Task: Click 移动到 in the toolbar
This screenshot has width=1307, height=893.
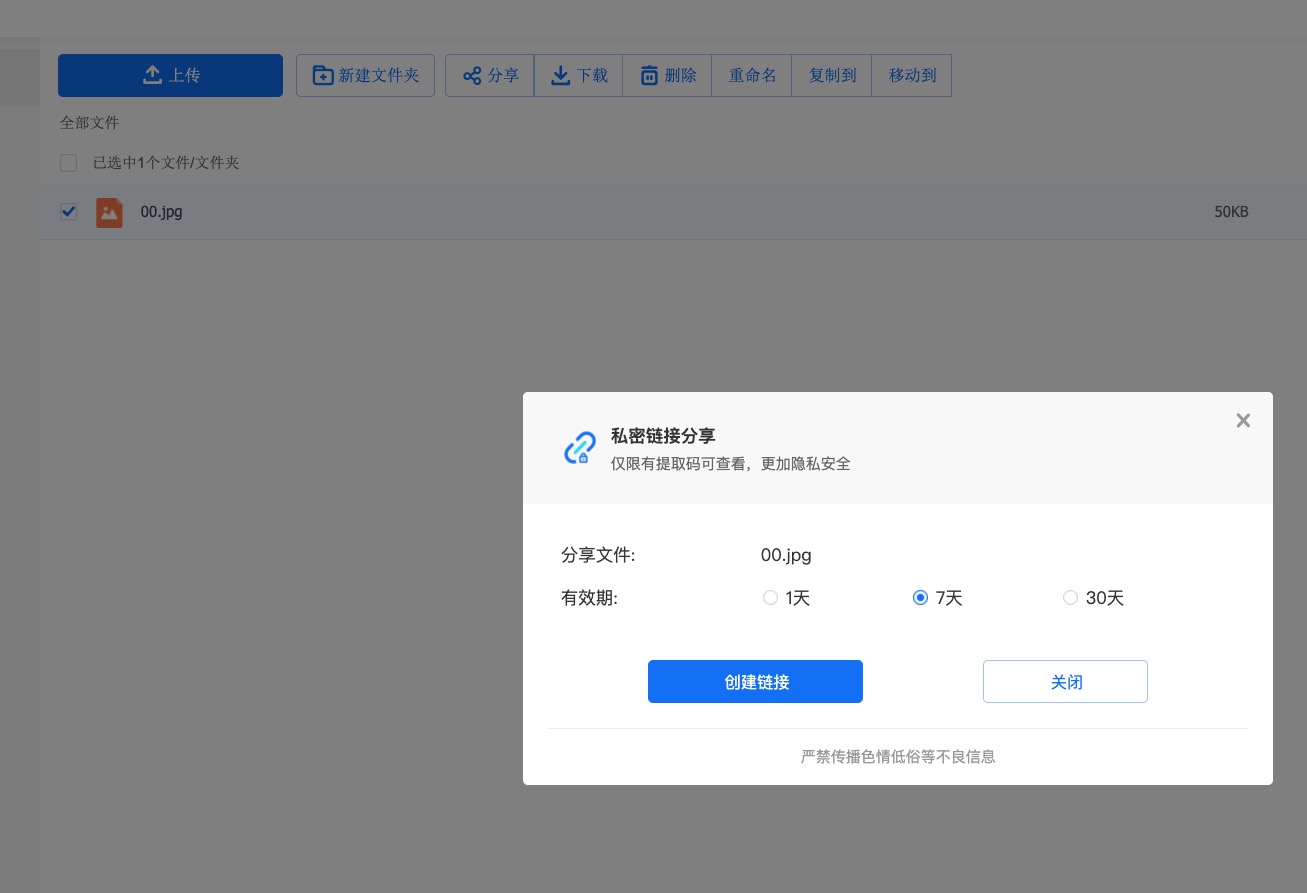Action: tap(912, 75)
